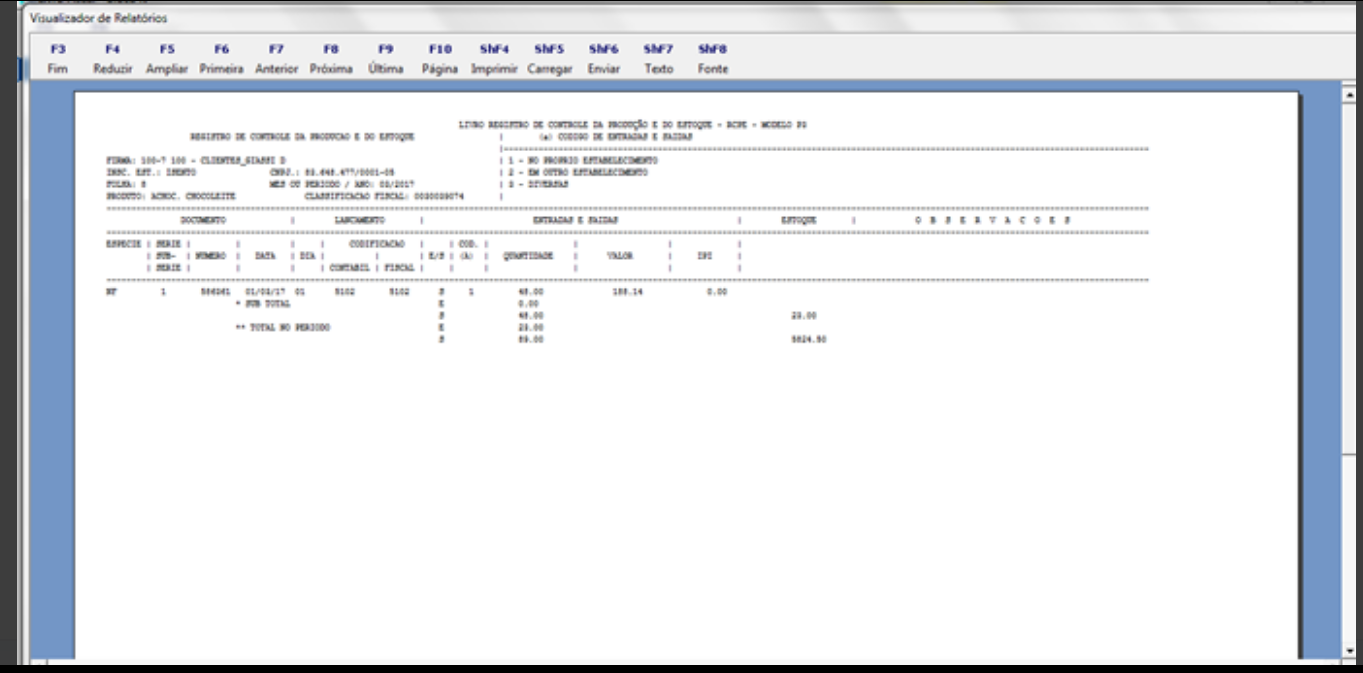Click the QUANTIDADE column label

(x=528, y=256)
